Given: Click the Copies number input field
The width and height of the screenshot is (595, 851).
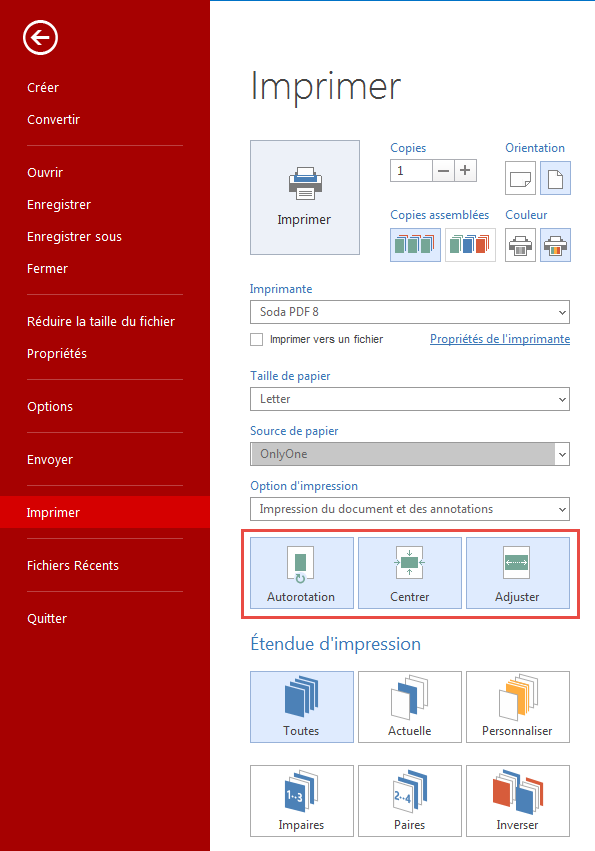Looking at the screenshot, I should point(411,170).
